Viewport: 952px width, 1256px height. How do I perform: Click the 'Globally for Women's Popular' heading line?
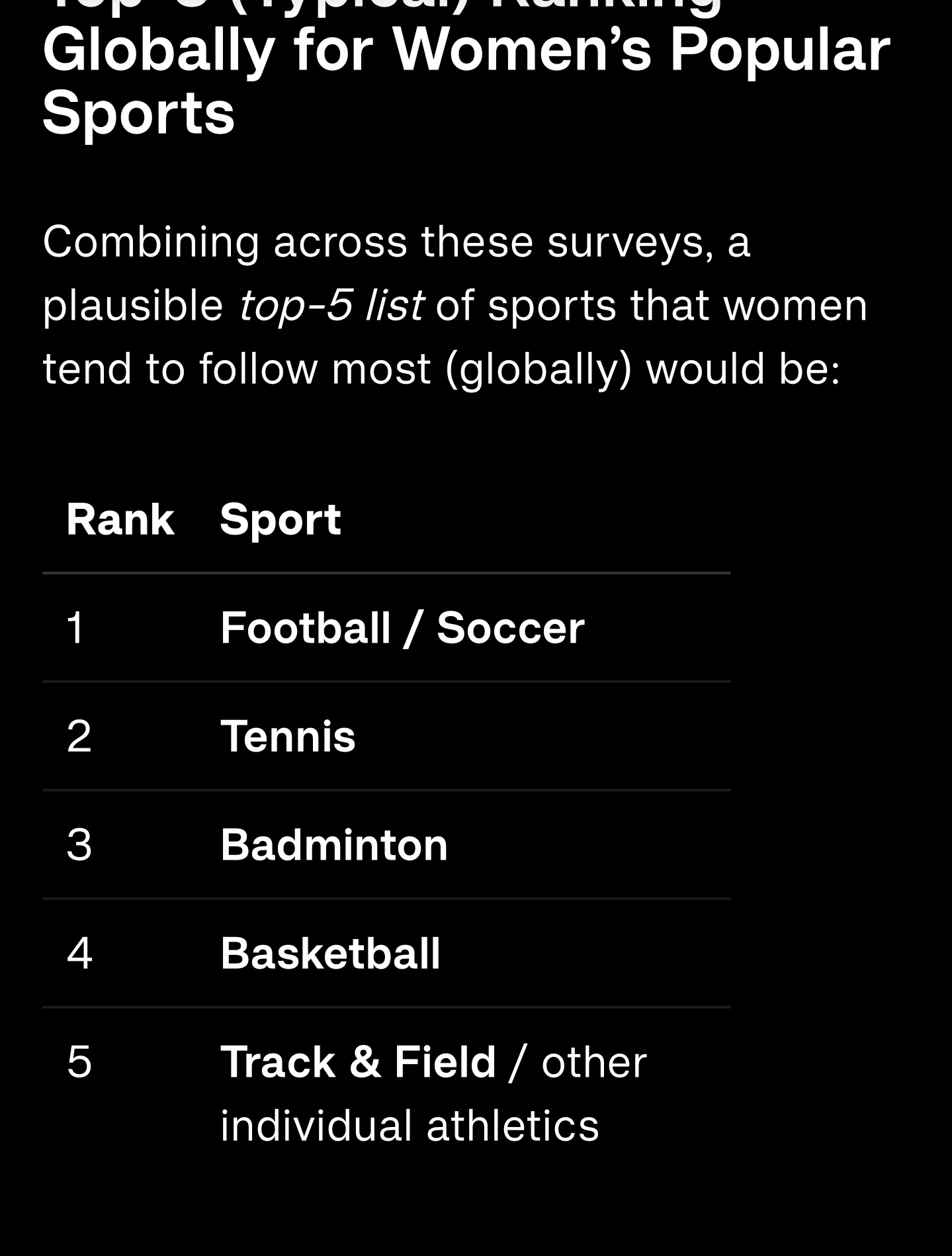pyautogui.click(x=466, y=50)
